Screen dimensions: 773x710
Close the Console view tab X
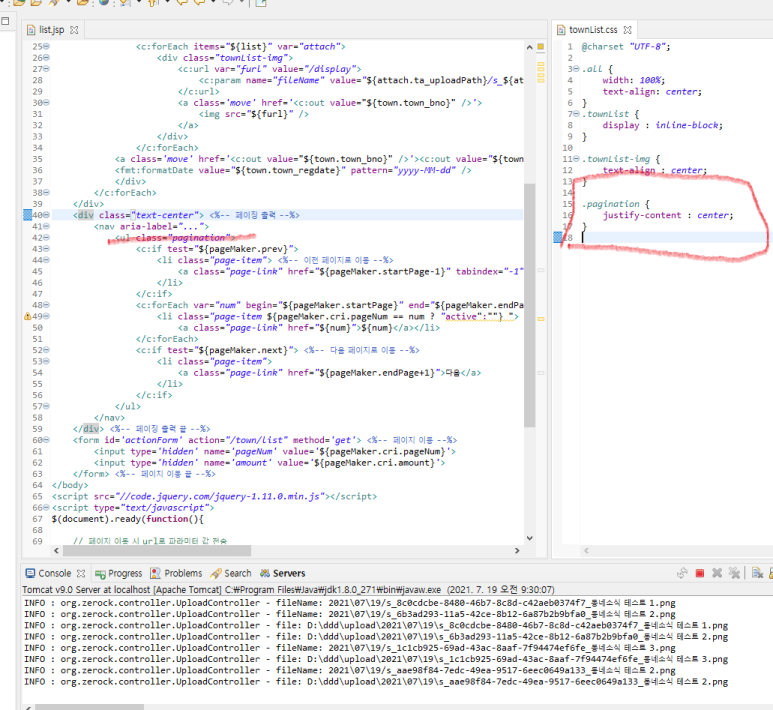[x=81, y=573]
